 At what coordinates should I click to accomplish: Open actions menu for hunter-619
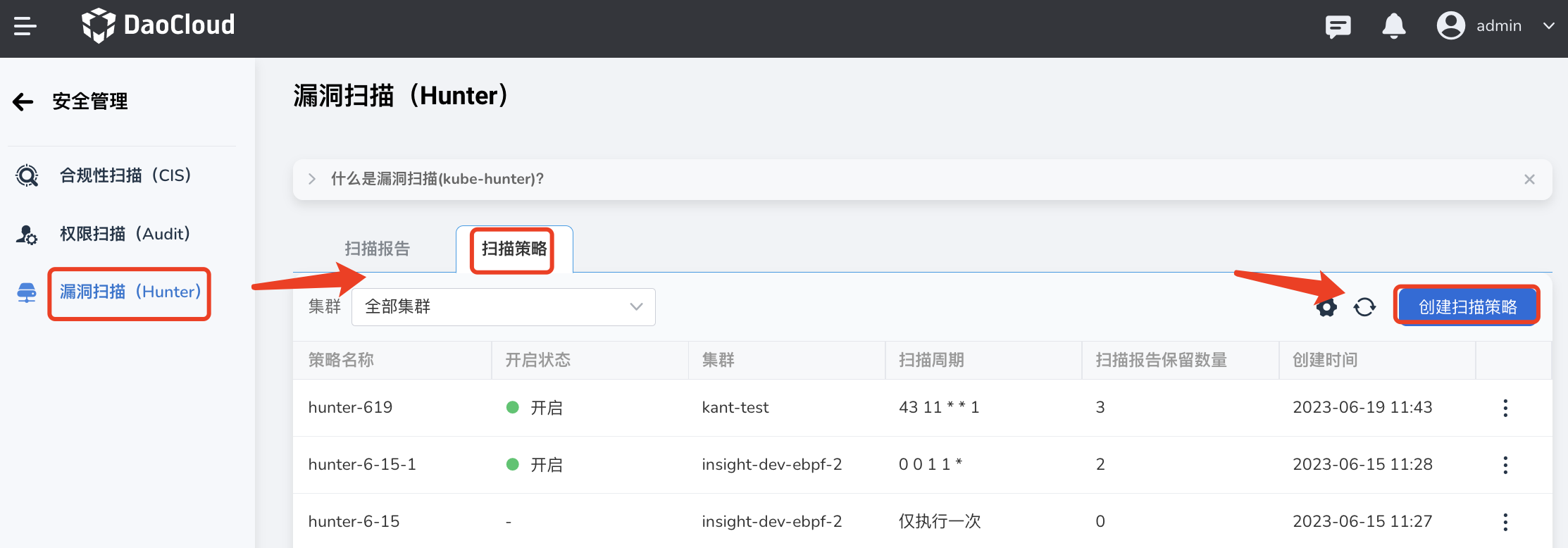coord(1505,408)
